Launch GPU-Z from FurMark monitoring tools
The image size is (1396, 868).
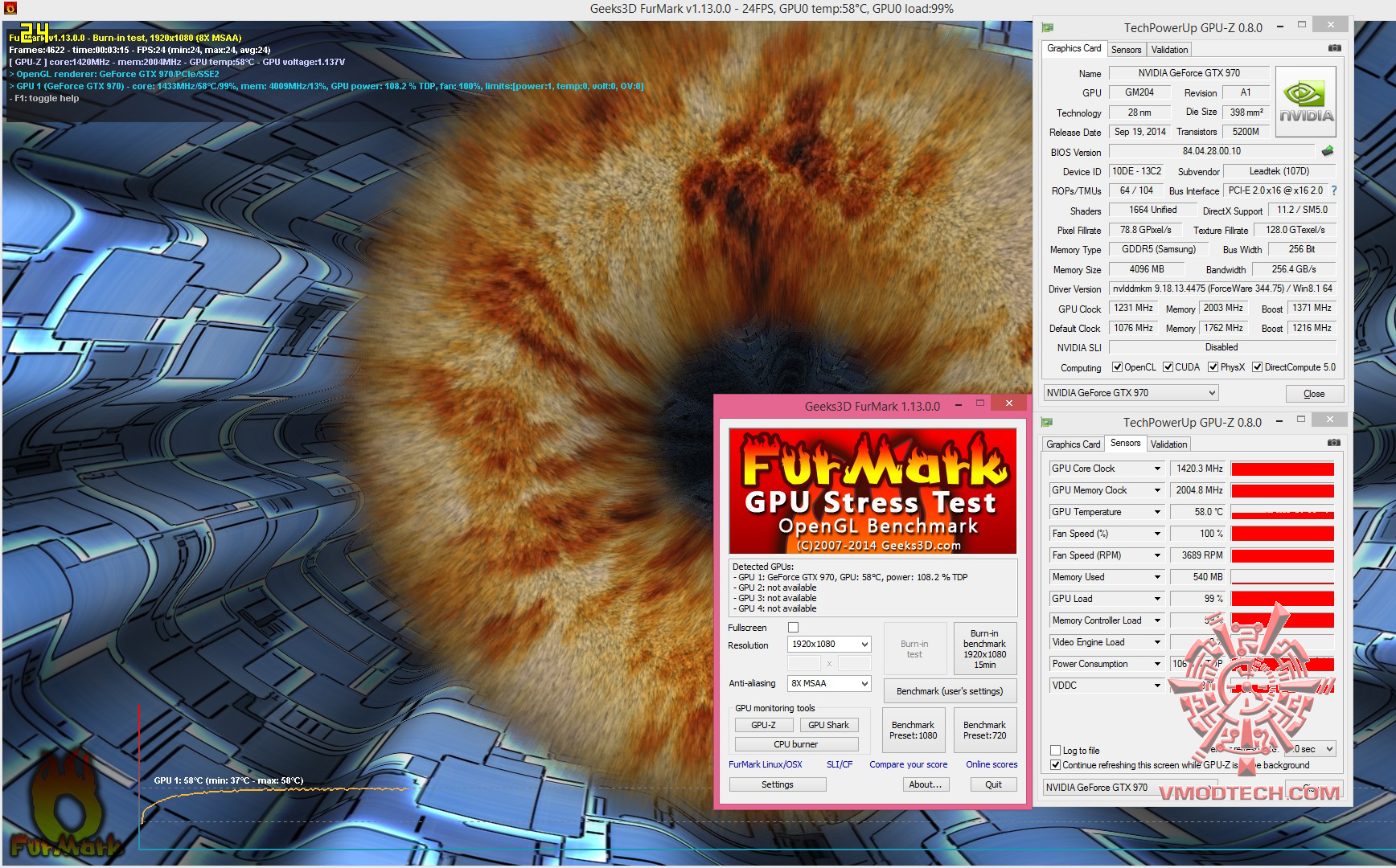click(763, 725)
